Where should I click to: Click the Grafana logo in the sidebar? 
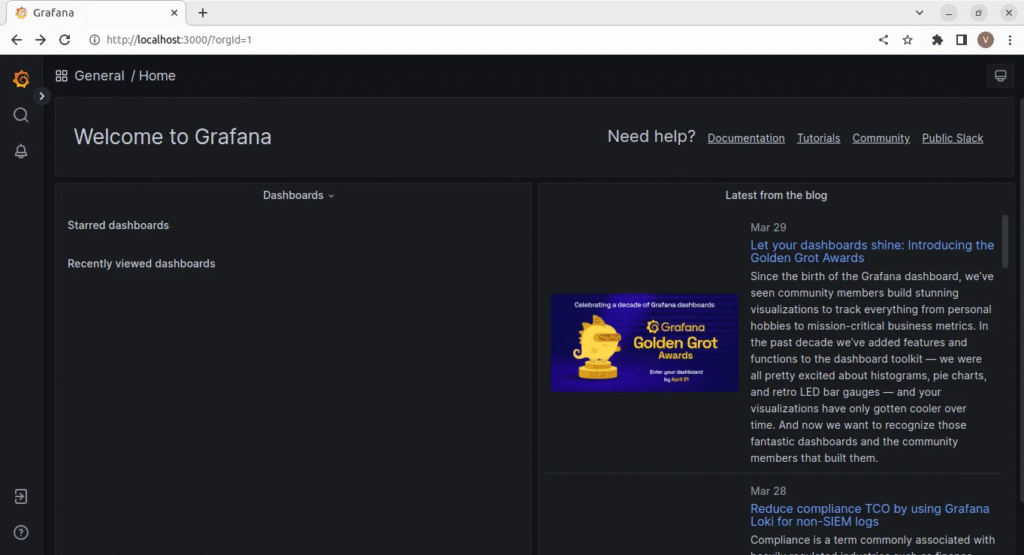[21, 78]
